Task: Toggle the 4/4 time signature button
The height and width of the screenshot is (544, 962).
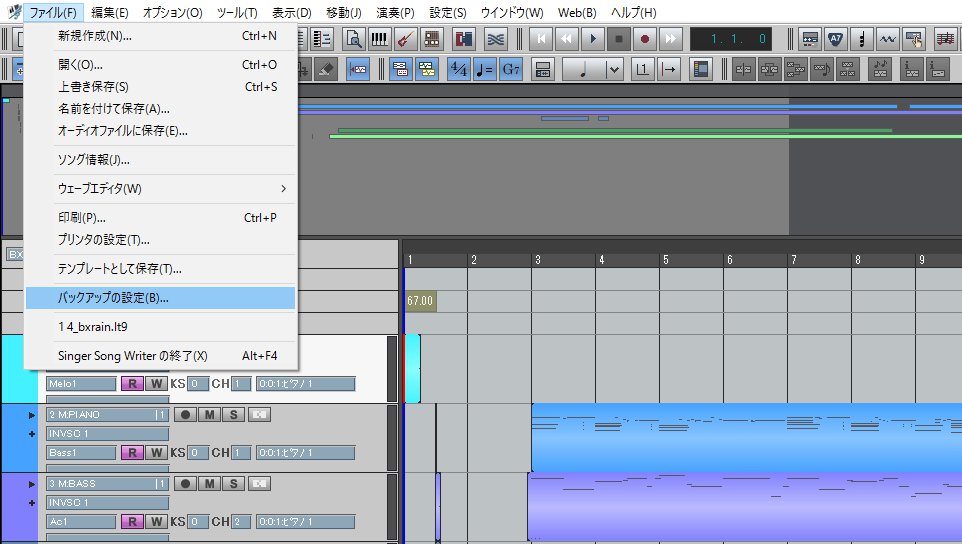Action: coord(459,69)
